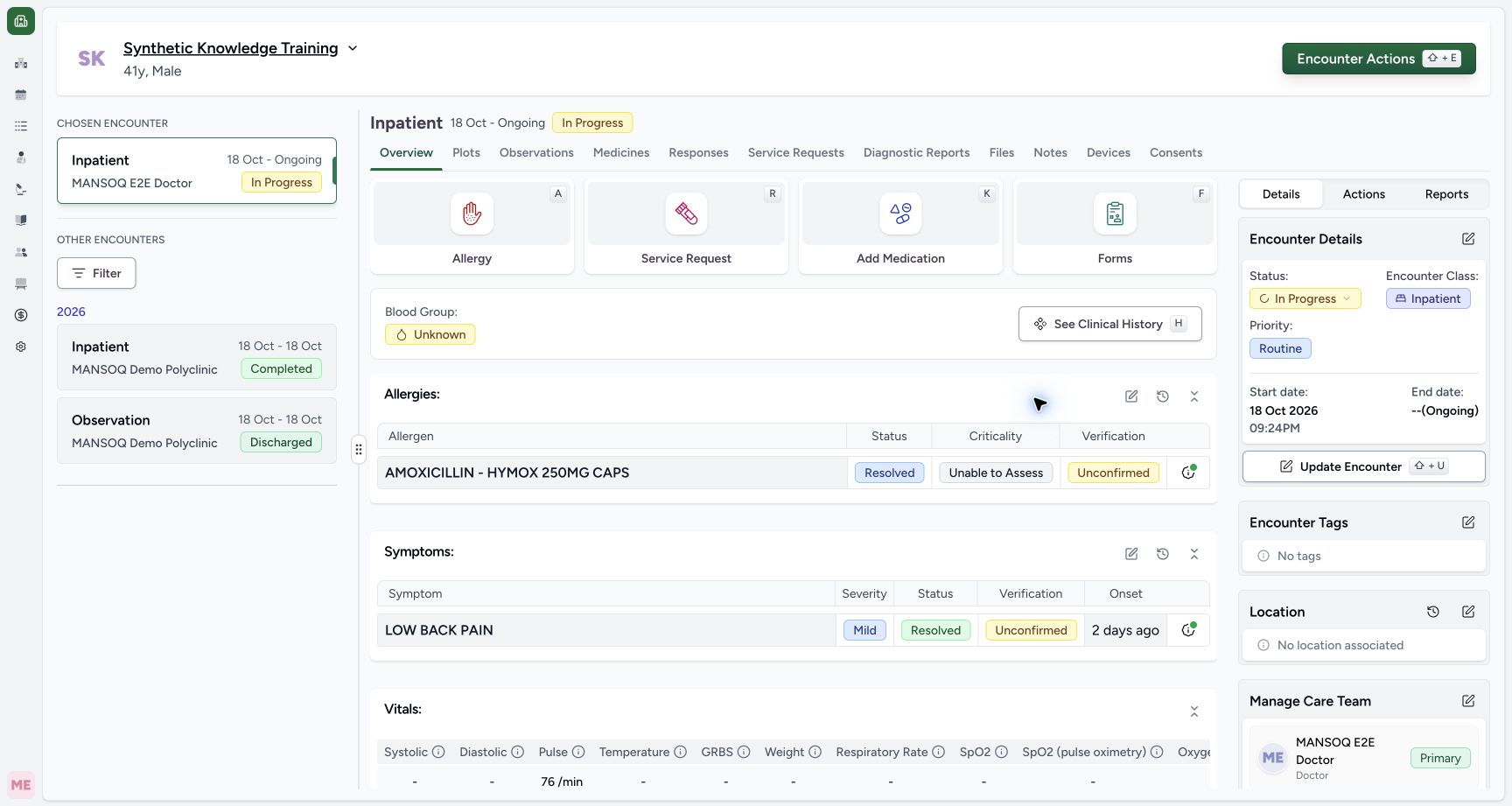This screenshot has width=1512, height=806.
Task: View allergies history clock icon
Action: [x=1163, y=396]
